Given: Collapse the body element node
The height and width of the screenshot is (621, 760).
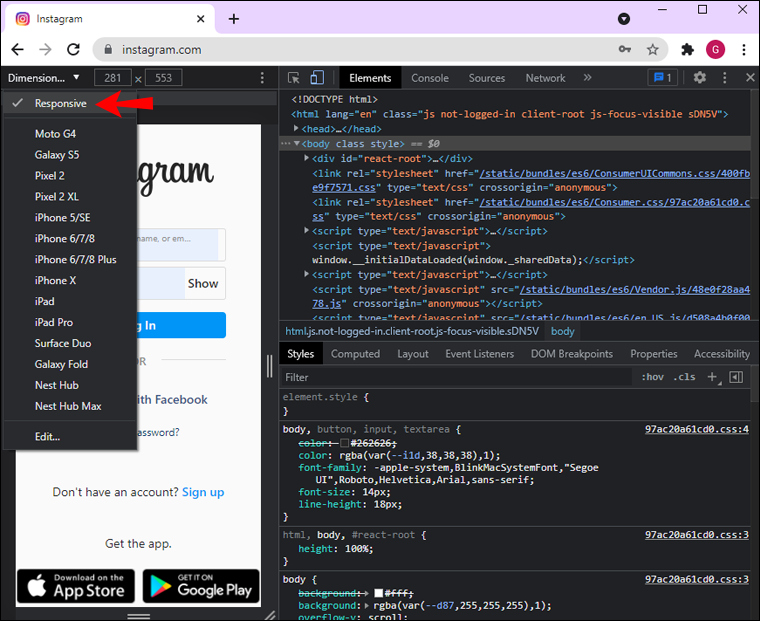Looking at the screenshot, I should coord(297,143).
